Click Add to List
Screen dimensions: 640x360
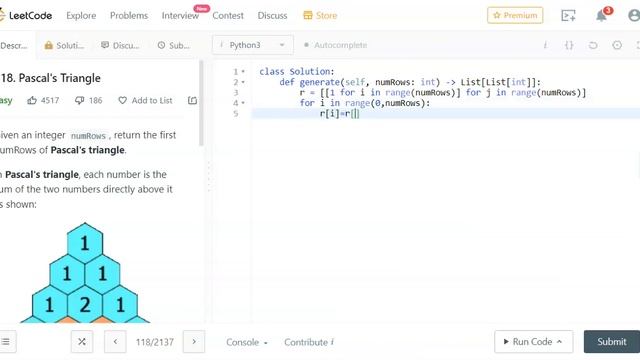tap(145, 100)
